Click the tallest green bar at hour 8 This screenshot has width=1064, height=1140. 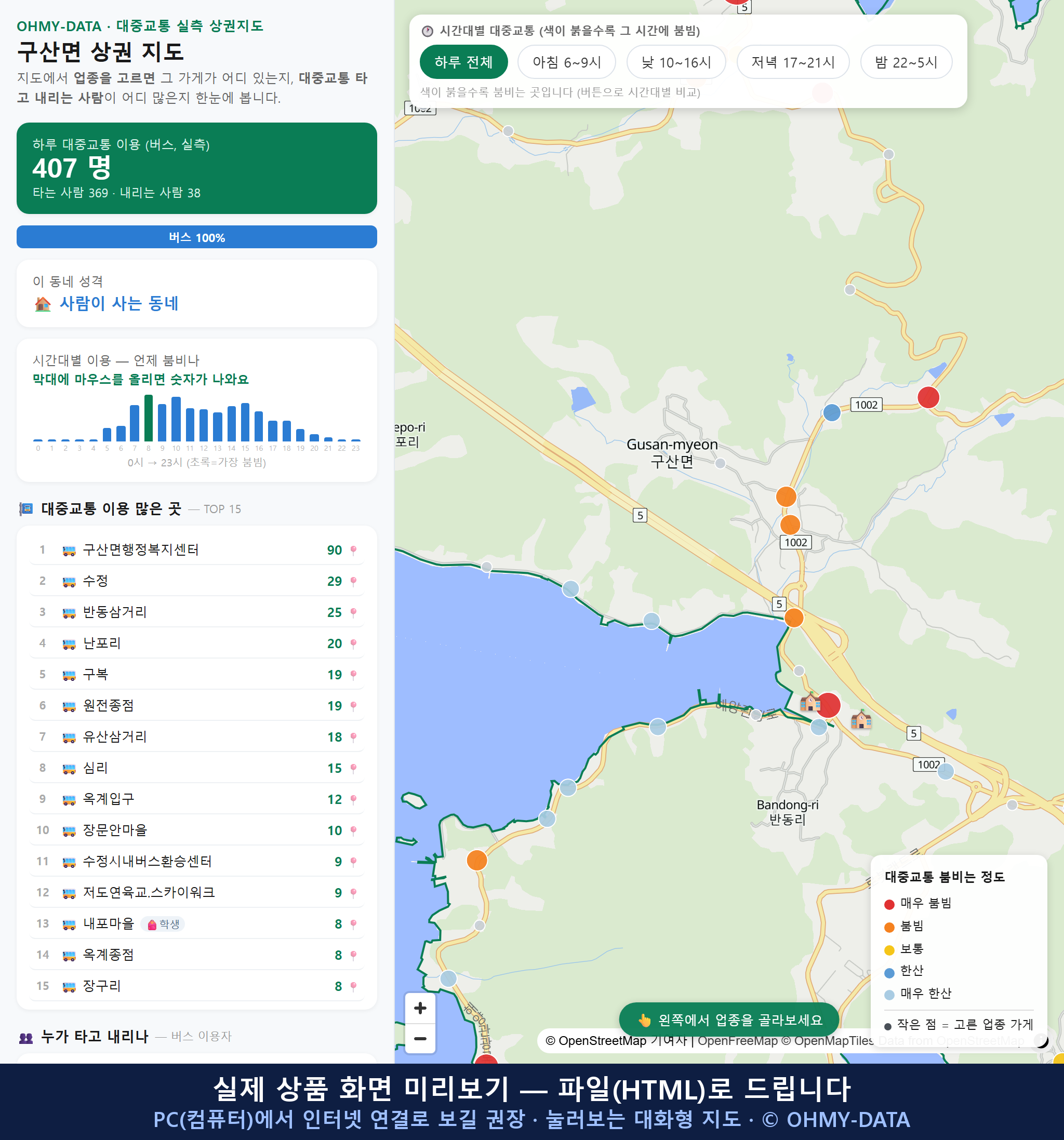(x=149, y=418)
